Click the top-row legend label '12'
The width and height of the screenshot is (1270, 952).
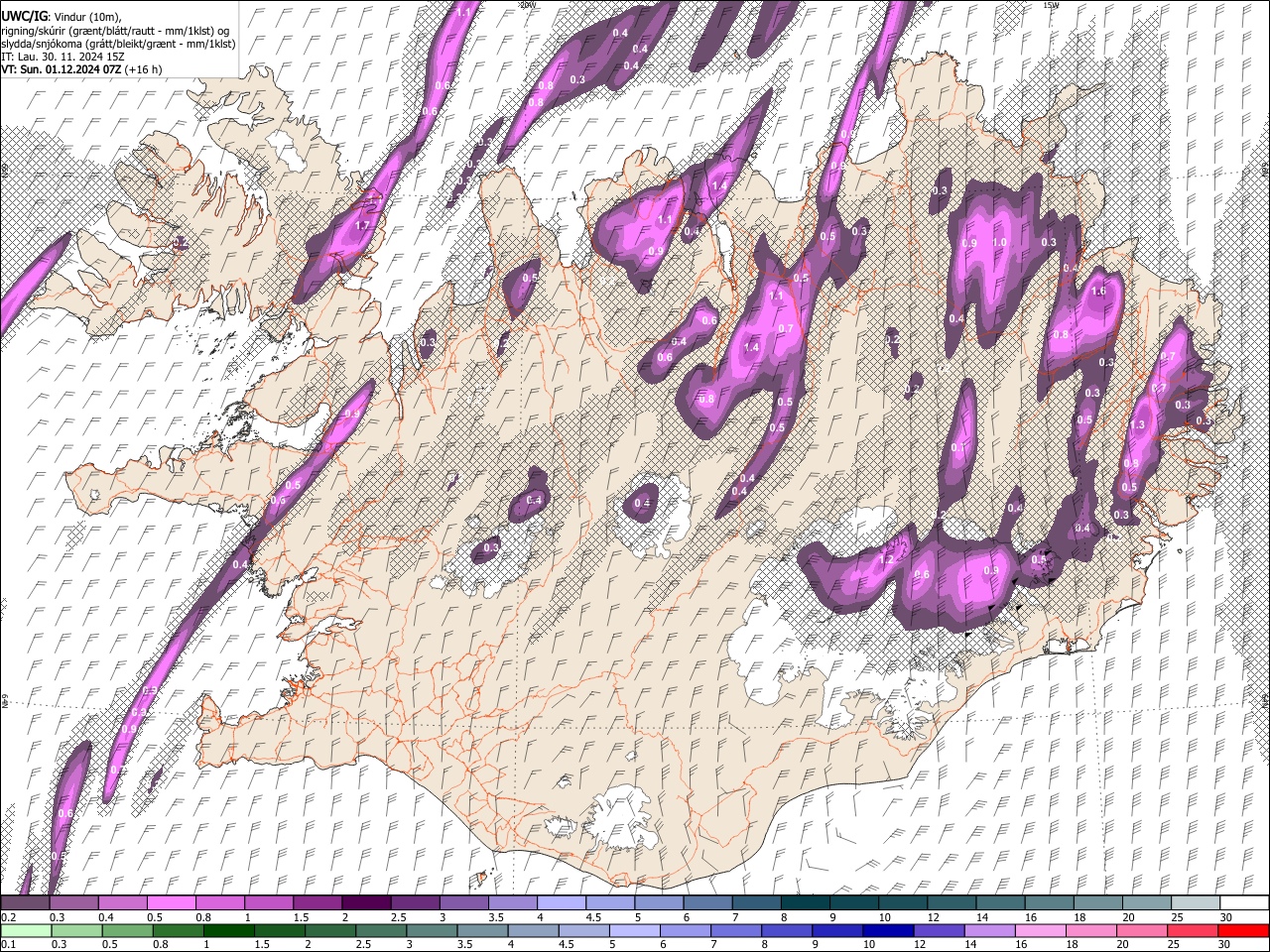tap(932, 917)
